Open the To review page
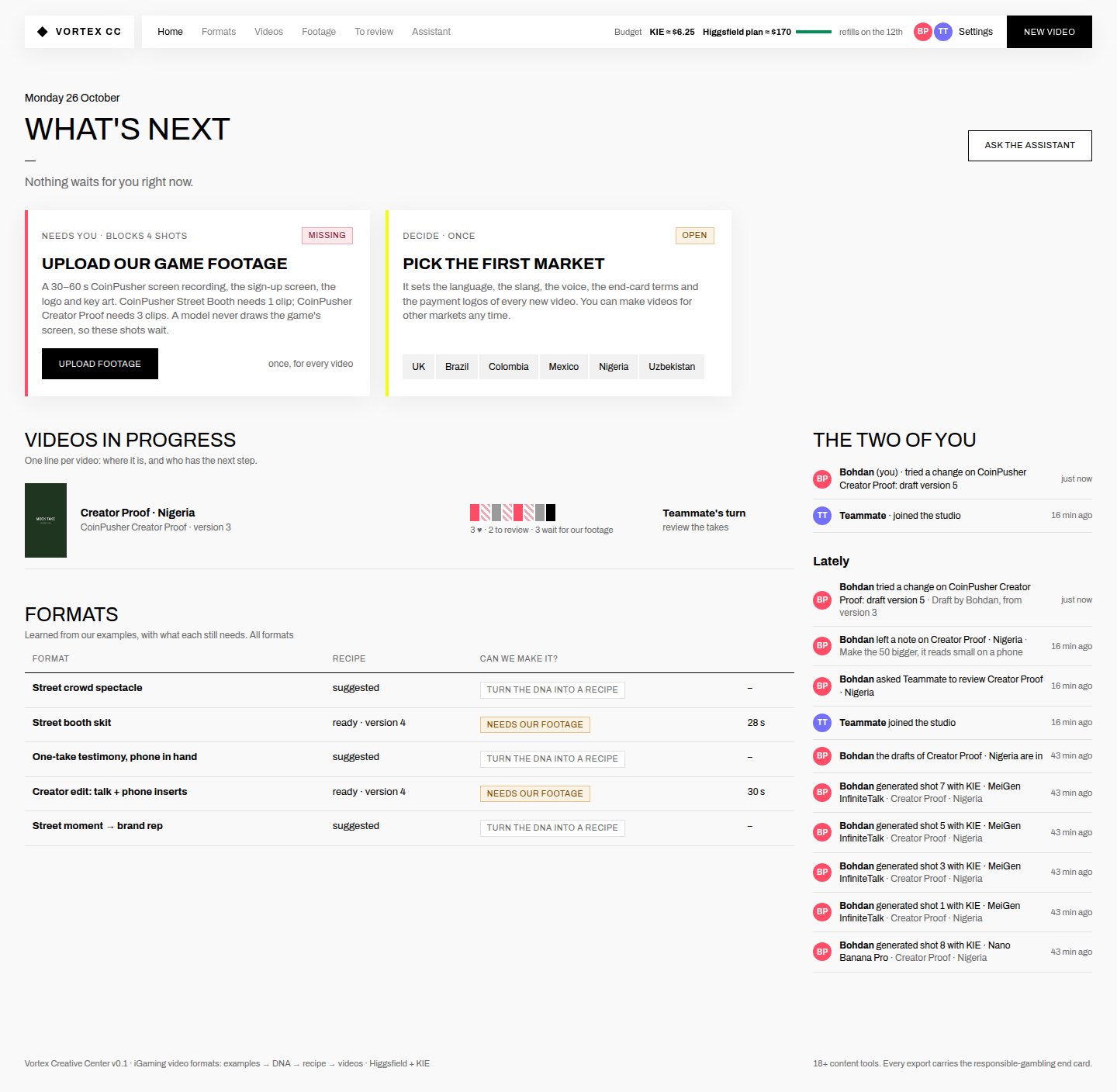This screenshot has width=1117, height=1092. click(374, 32)
